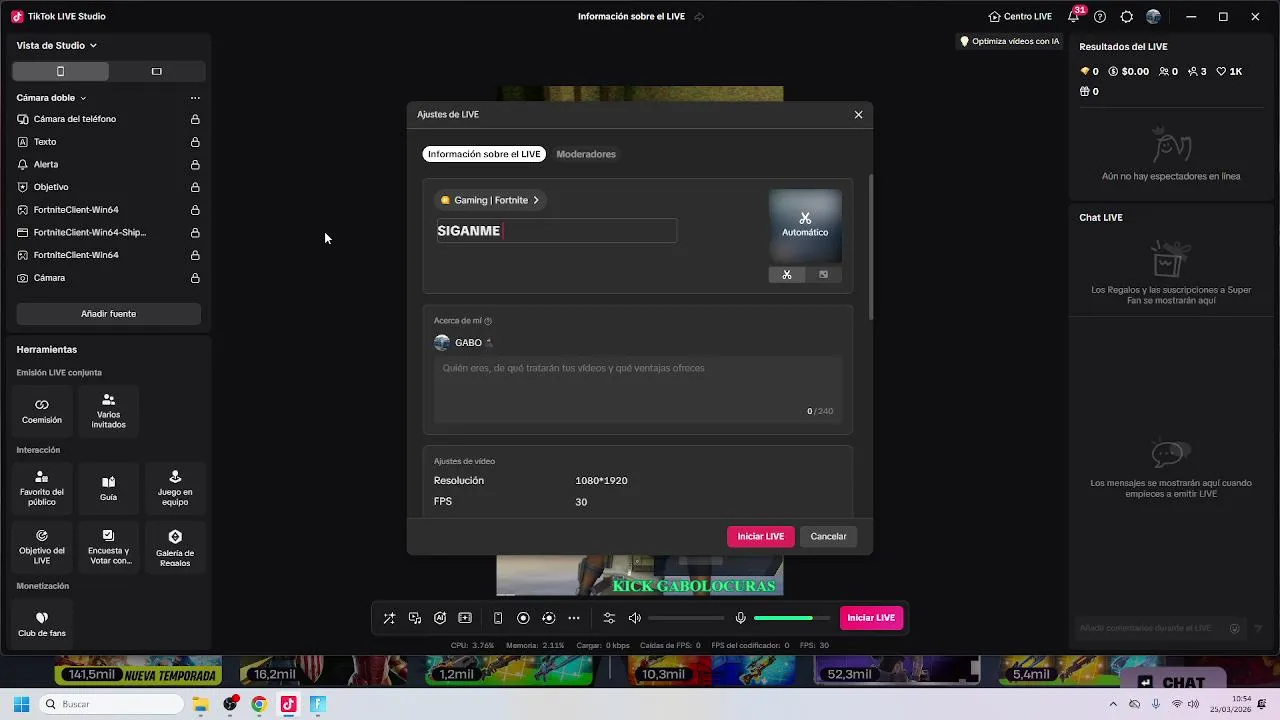Open the 'Juego en equipo' tool
This screenshot has width=1280, height=720.
tap(175, 488)
